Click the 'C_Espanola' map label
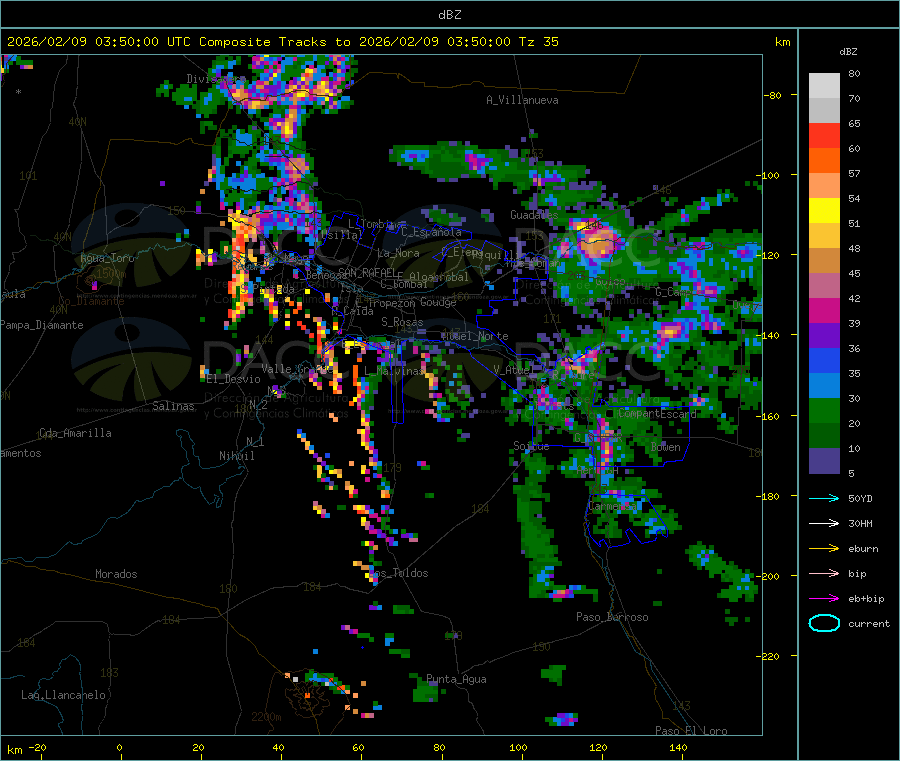This screenshot has width=900, height=761. 431,232
